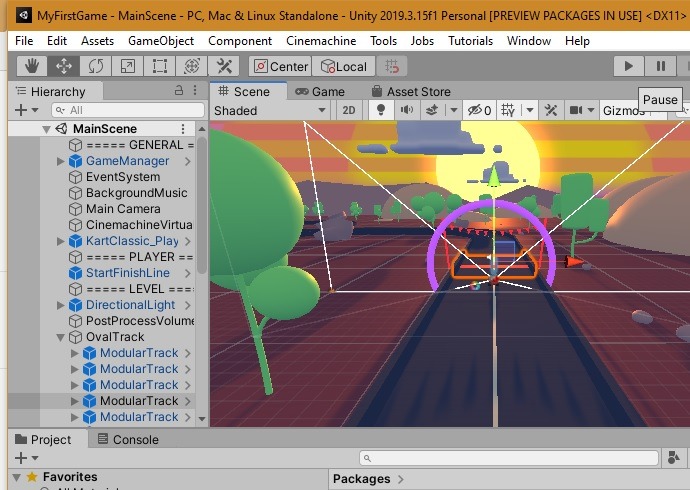Image resolution: width=690 pixels, height=490 pixels.
Task: Click the grid snapping toolbar icon
Action: tap(391, 66)
